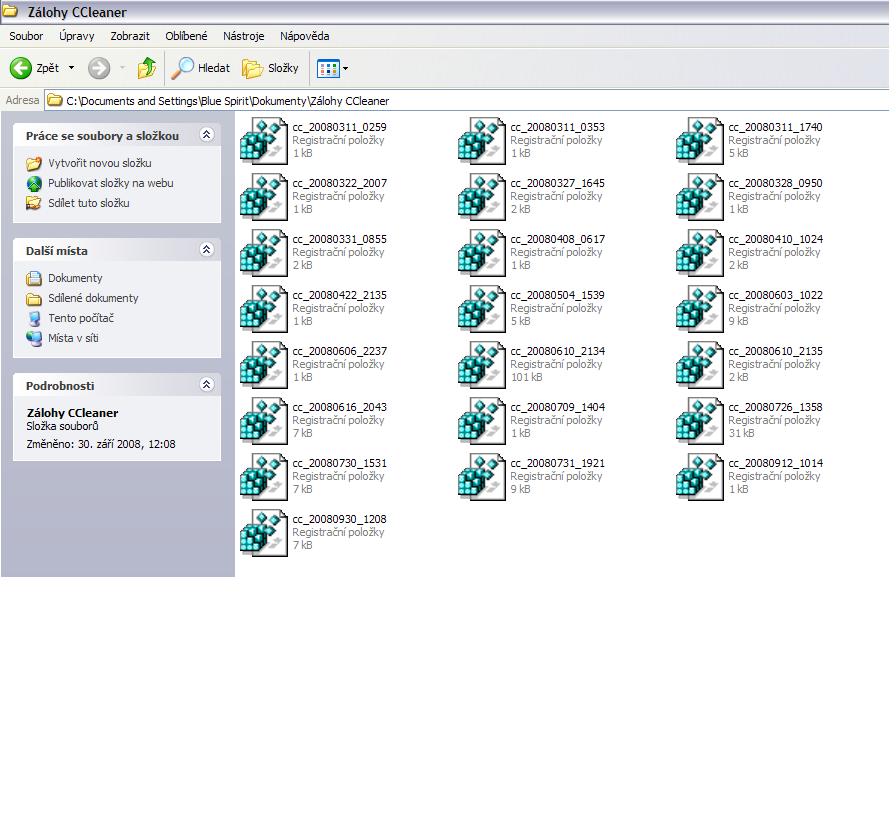Viewport: 896px width, 840px height.
Task: Select registry file cc_20080610_2134 icon
Action: click(x=482, y=364)
